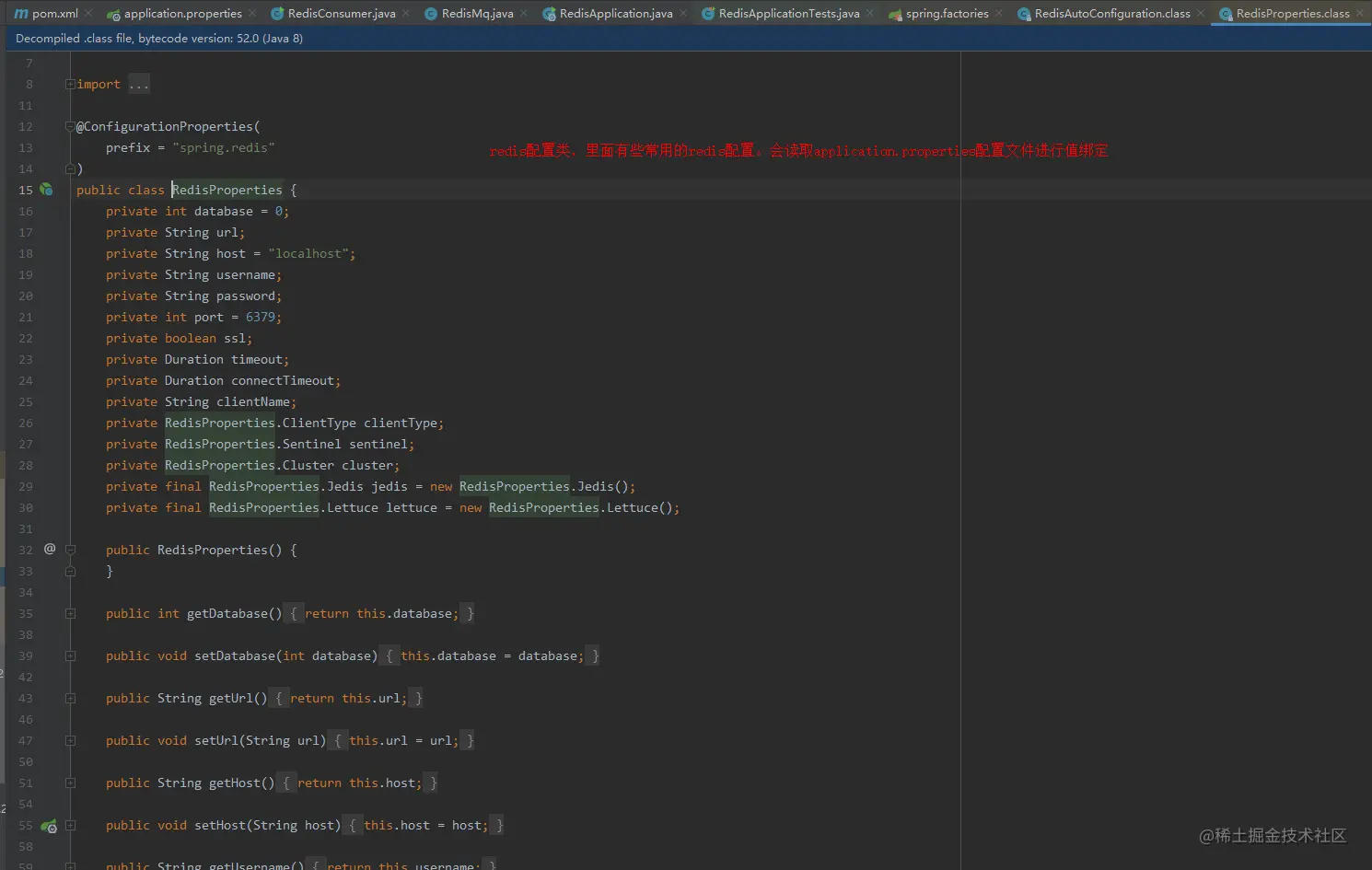Expand the folded getDatabase method body
This screenshot has width=1372, height=870.
point(70,614)
